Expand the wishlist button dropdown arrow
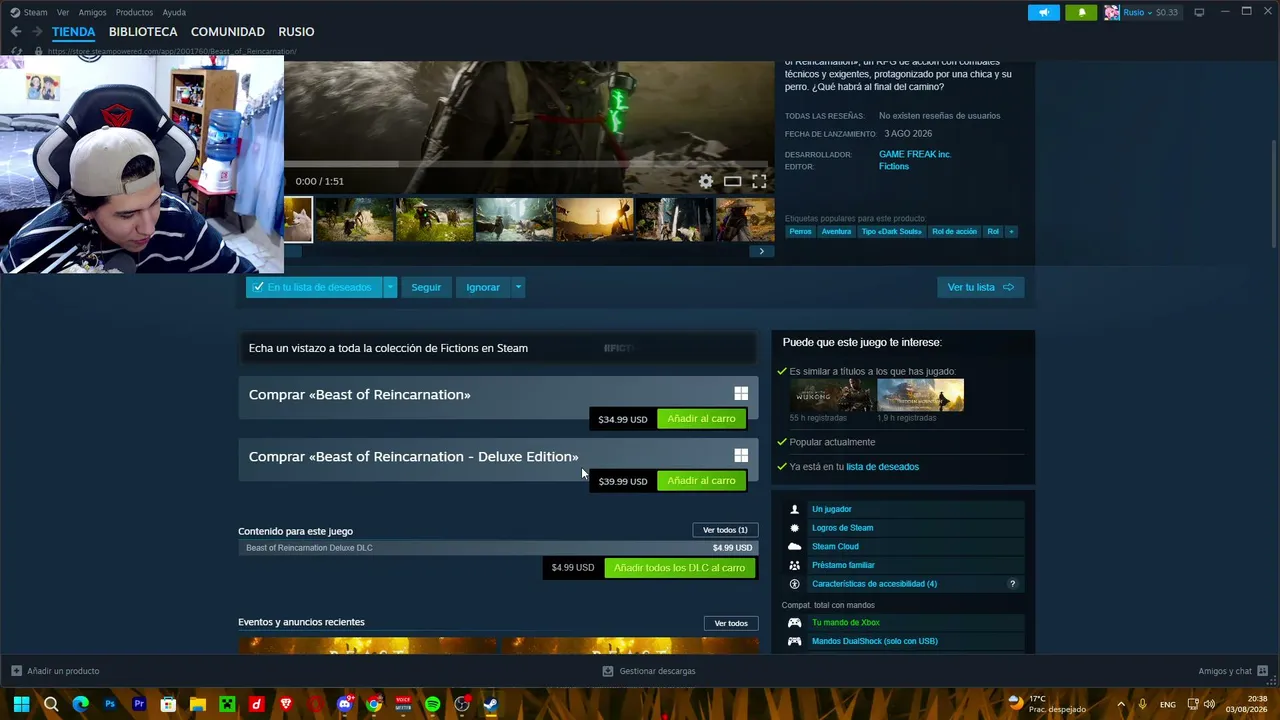 [390, 287]
